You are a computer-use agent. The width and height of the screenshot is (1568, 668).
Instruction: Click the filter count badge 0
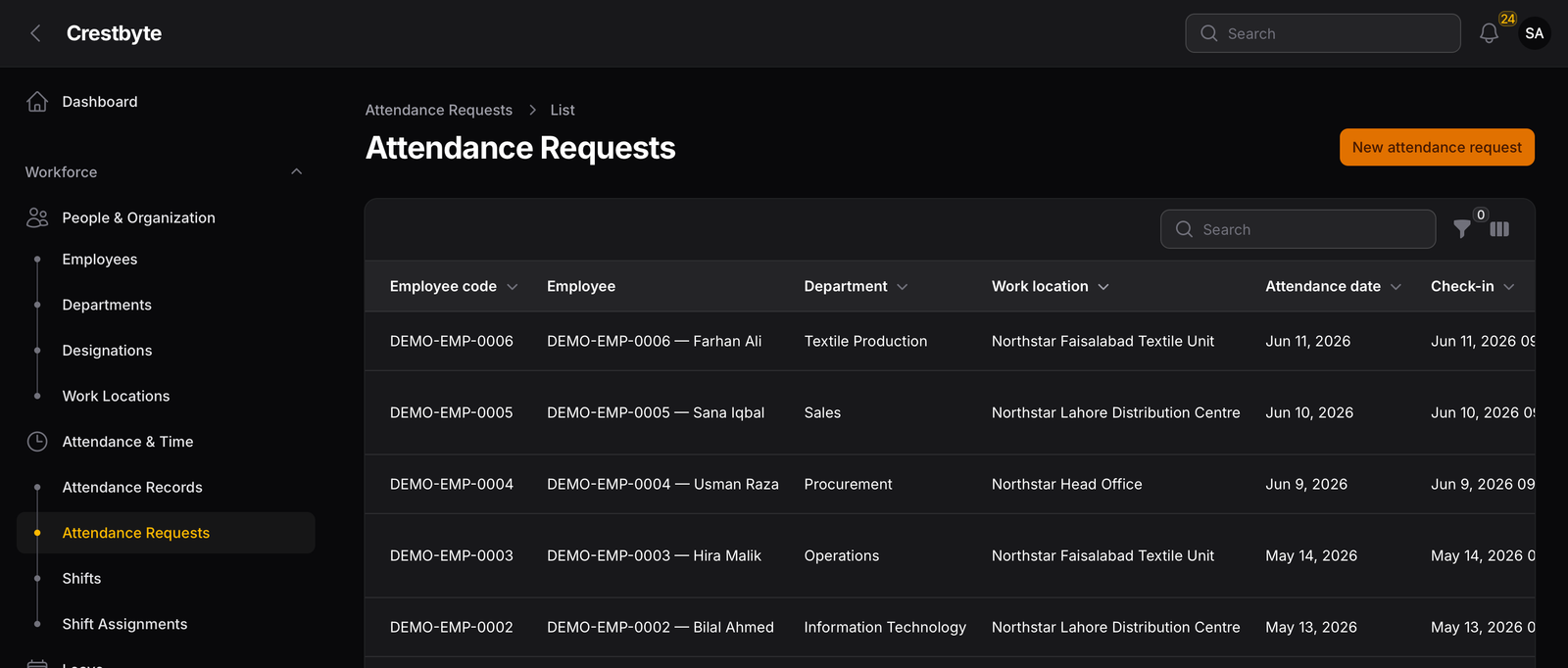[x=1481, y=215]
